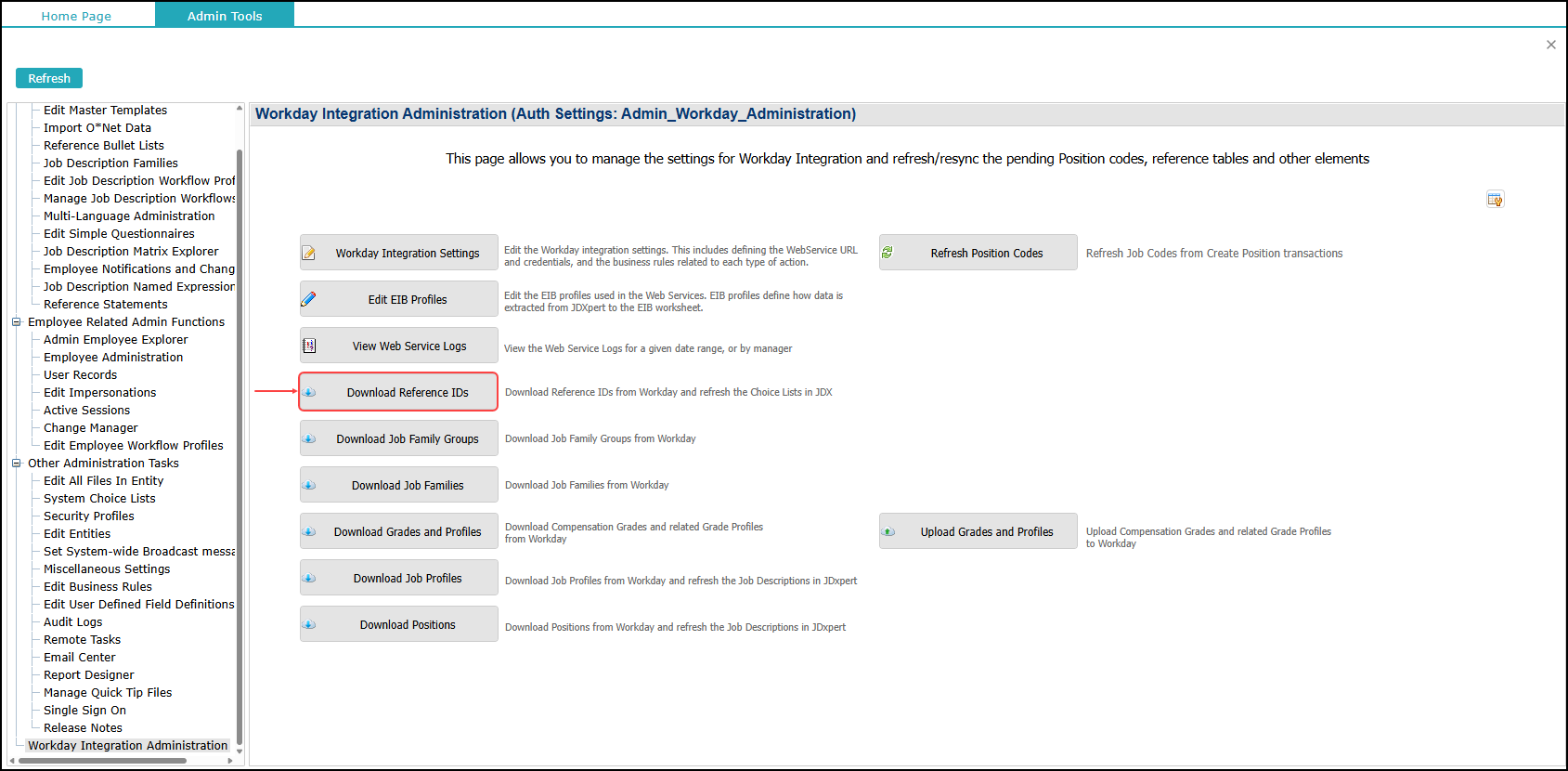Click Refresh Position Codes button
1568x771 pixels.
(978, 253)
